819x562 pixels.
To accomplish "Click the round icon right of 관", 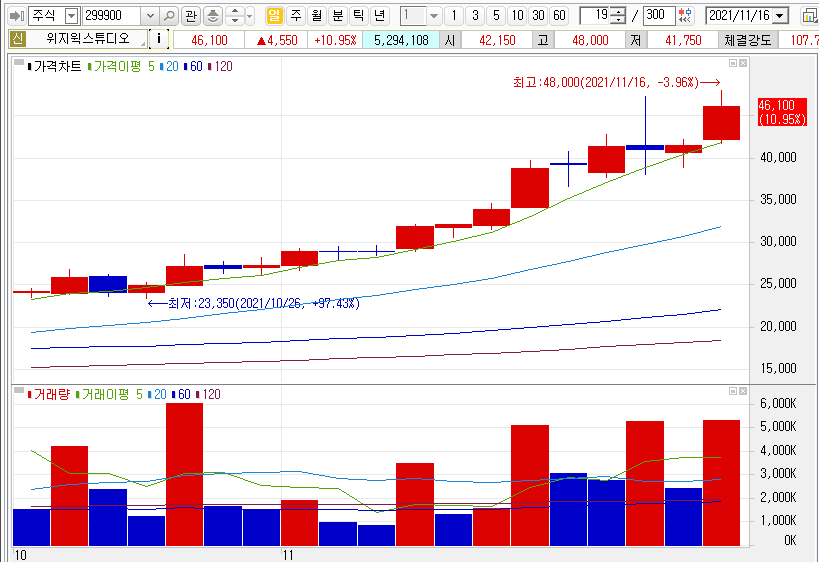I will tap(213, 16).
